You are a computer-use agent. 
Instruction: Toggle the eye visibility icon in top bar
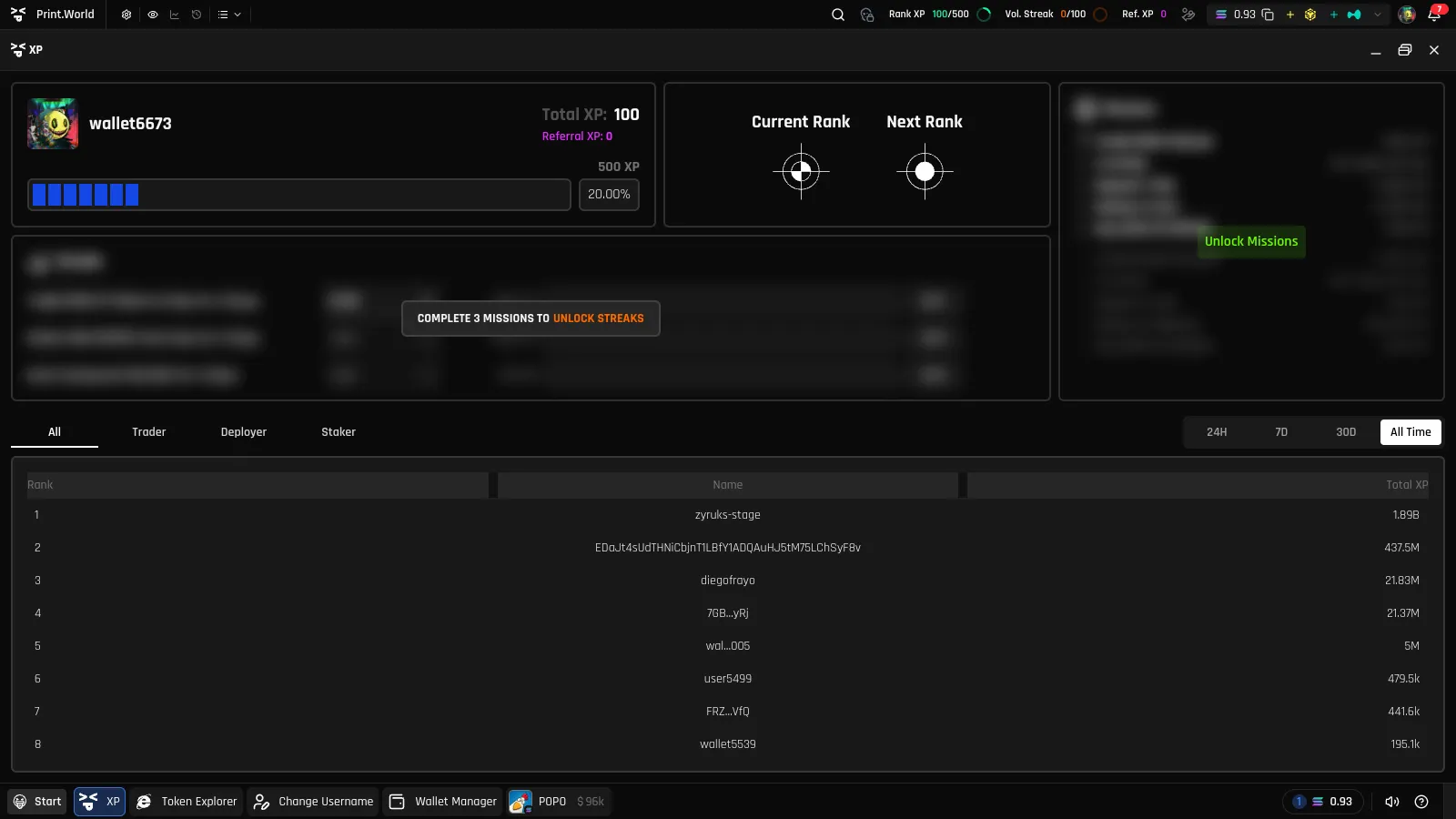153,15
